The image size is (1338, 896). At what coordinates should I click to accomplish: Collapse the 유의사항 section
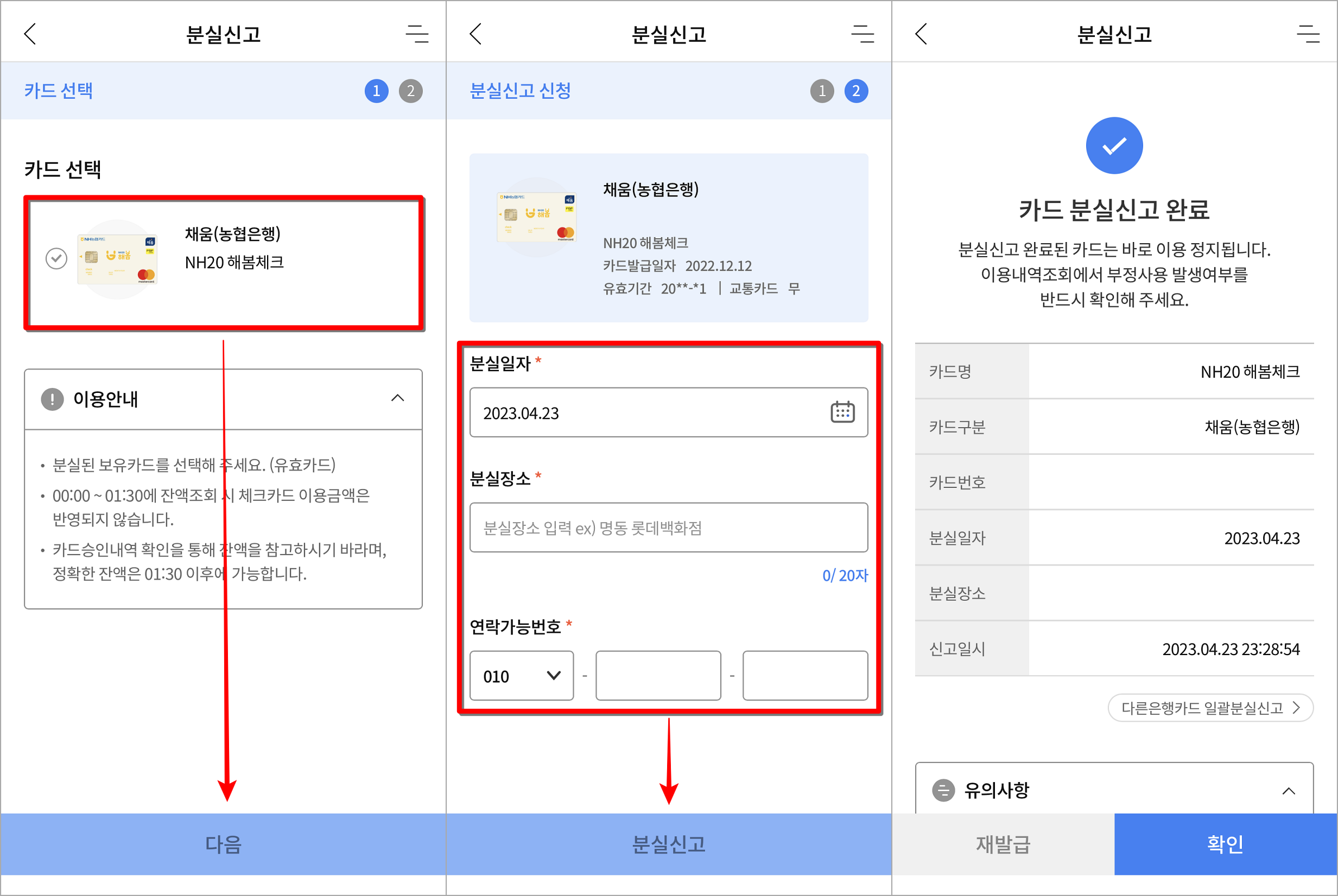click(1290, 791)
